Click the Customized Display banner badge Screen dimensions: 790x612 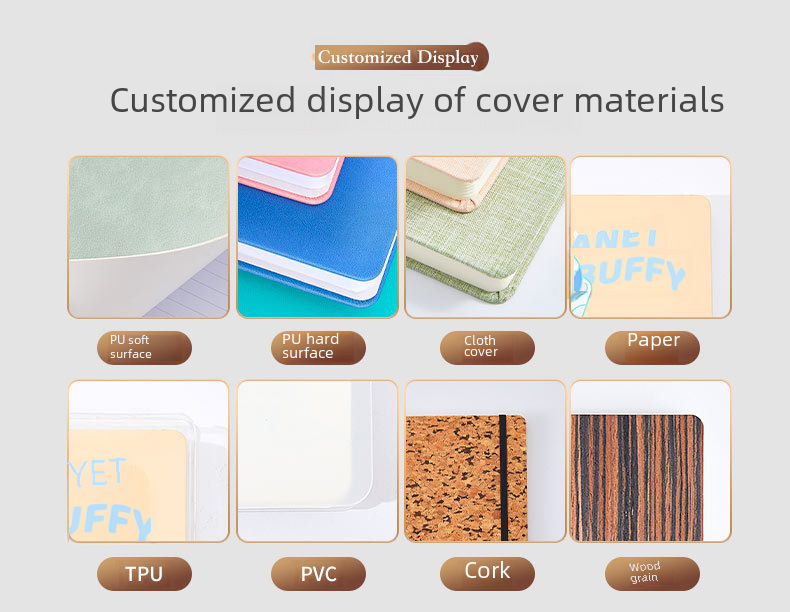[x=401, y=57]
